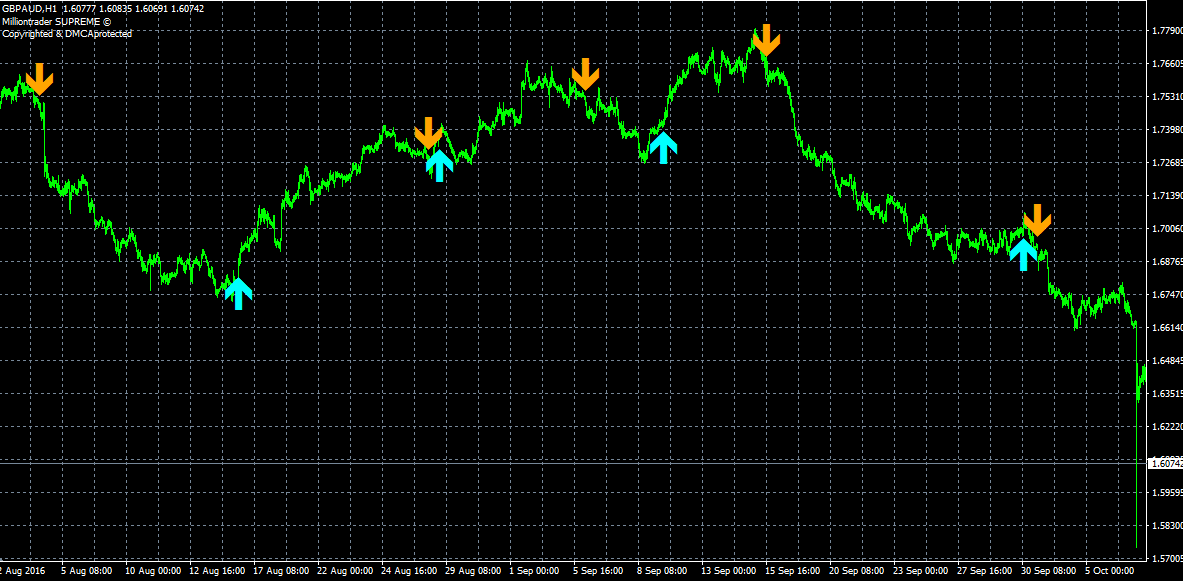Select the orange sell arrow near 5 Sep

click(585, 74)
